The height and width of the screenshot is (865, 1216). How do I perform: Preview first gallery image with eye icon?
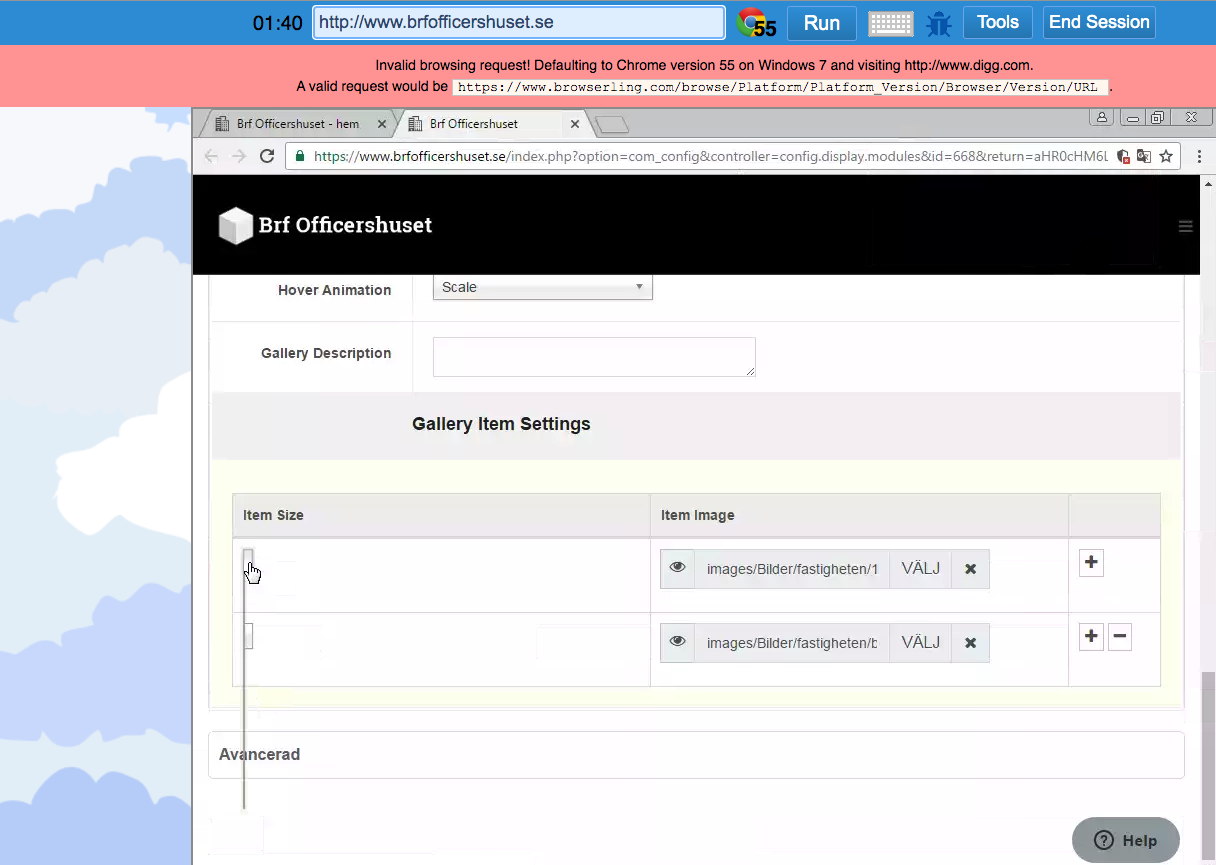coord(677,568)
